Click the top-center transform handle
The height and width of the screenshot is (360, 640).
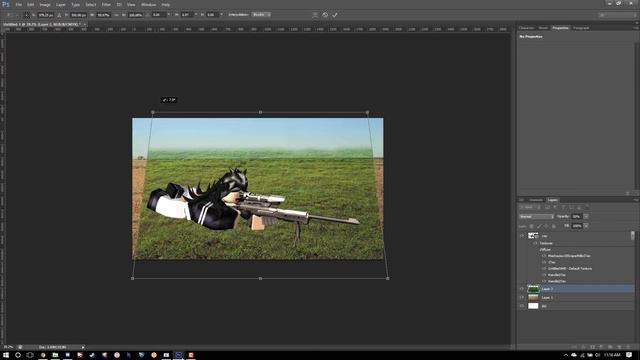pyautogui.click(x=260, y=112)
